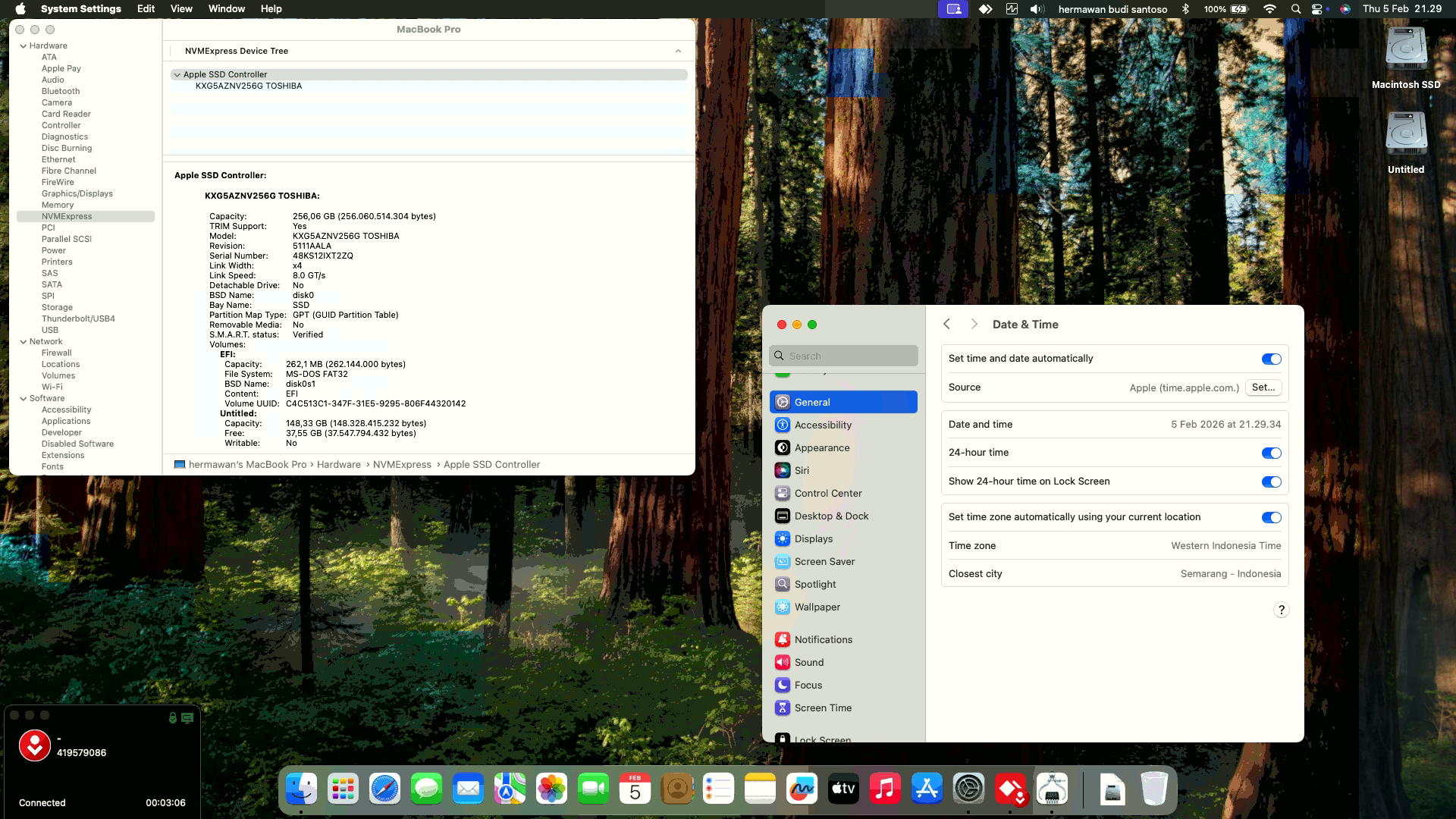Select Graphics/Displays in Hardware list

pos(77,194)
